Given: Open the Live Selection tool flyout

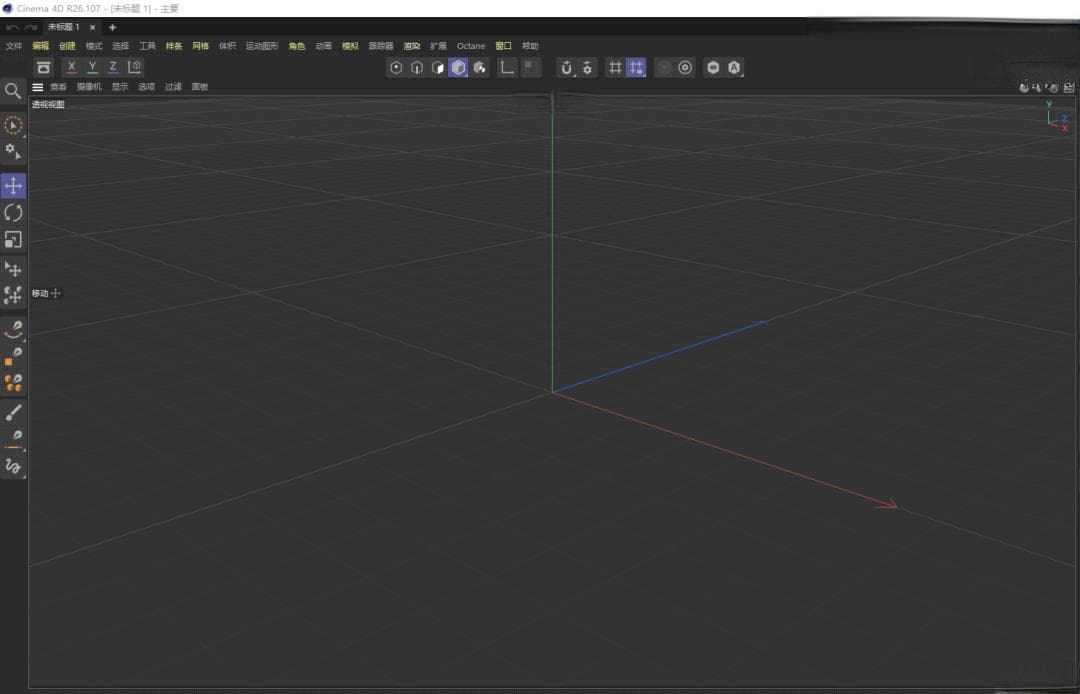Looking at the screenshot, I should coord(13,125).
